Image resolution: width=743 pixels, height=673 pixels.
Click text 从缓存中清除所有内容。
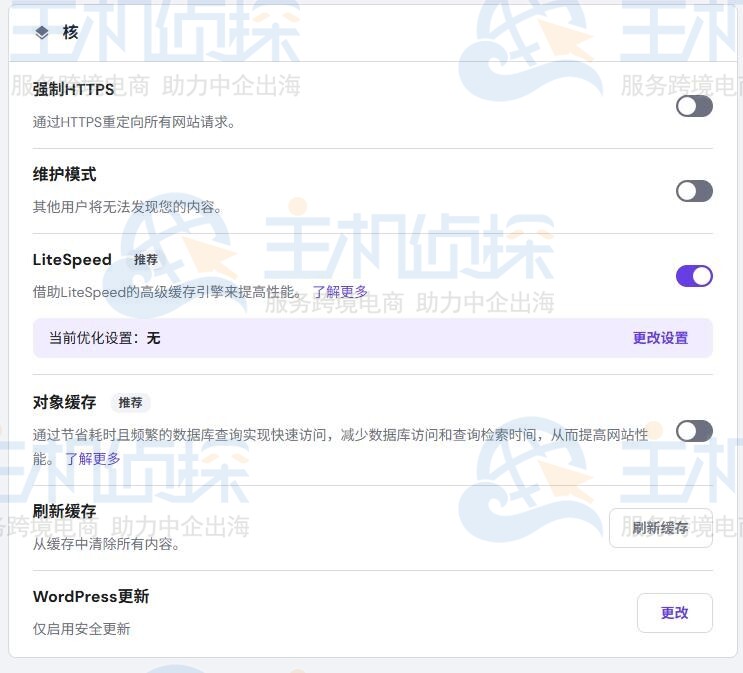tap(106, 544)
